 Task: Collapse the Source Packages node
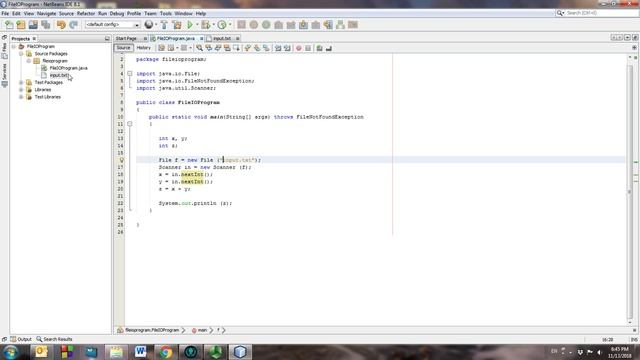(x=21, y=54)
